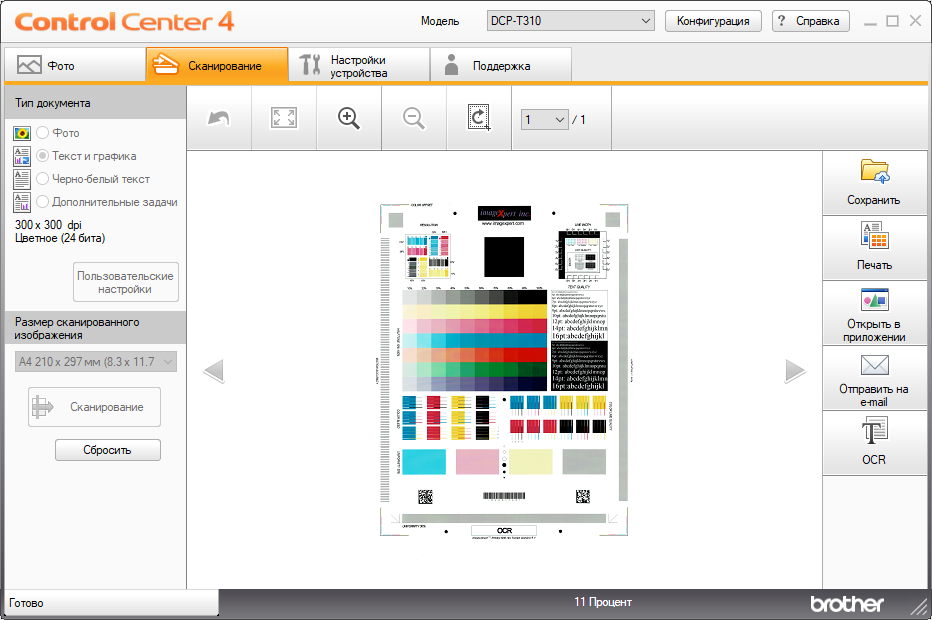Viewport: 932px width, 620px height.
Task: Click the 11 Процент zoom status text
Action: click(x=603, y=602)
